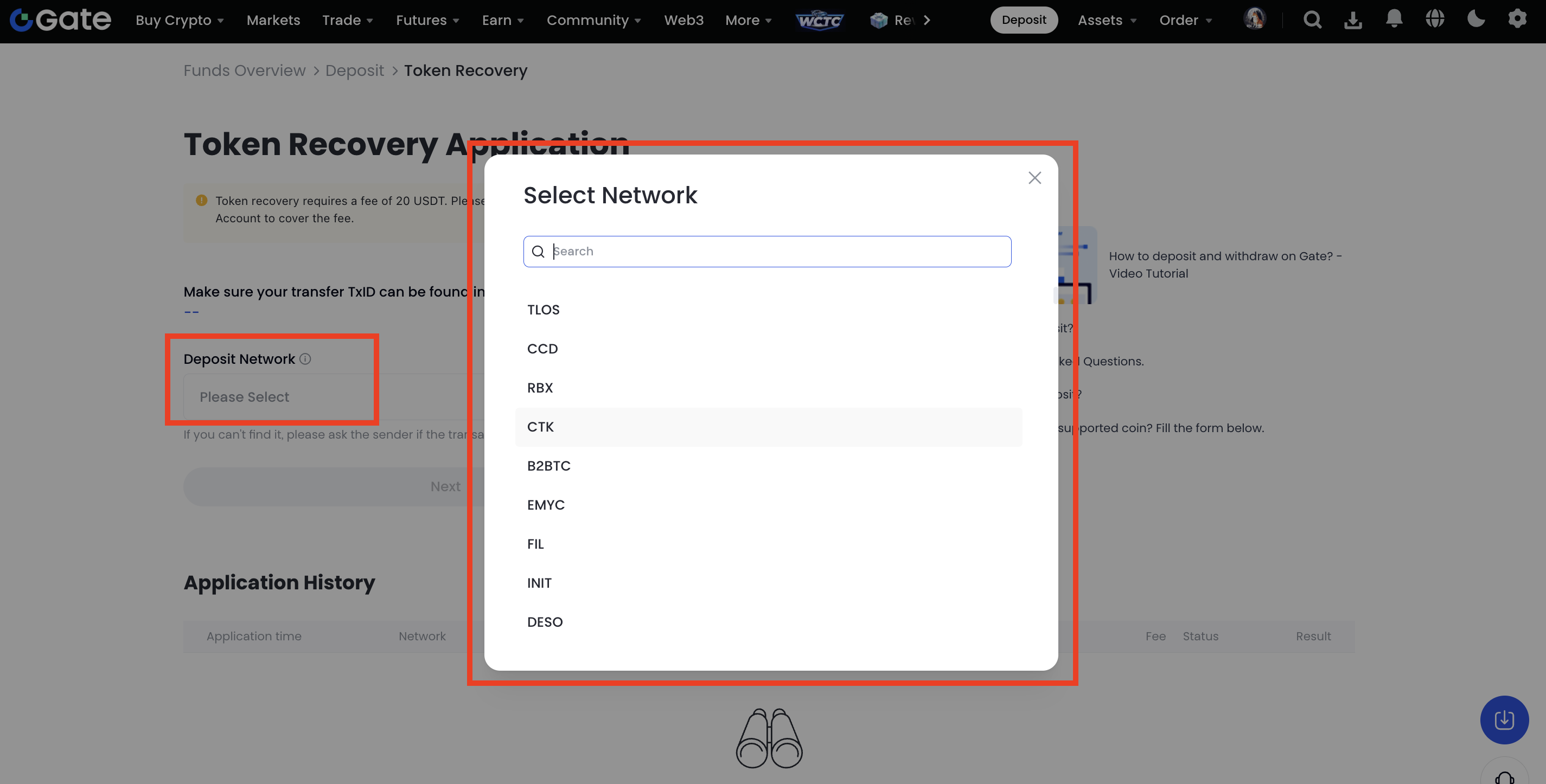Screen dimensions: 1546x784
Task: Click the user profile avatar
Action: [x=1254, y=19]
